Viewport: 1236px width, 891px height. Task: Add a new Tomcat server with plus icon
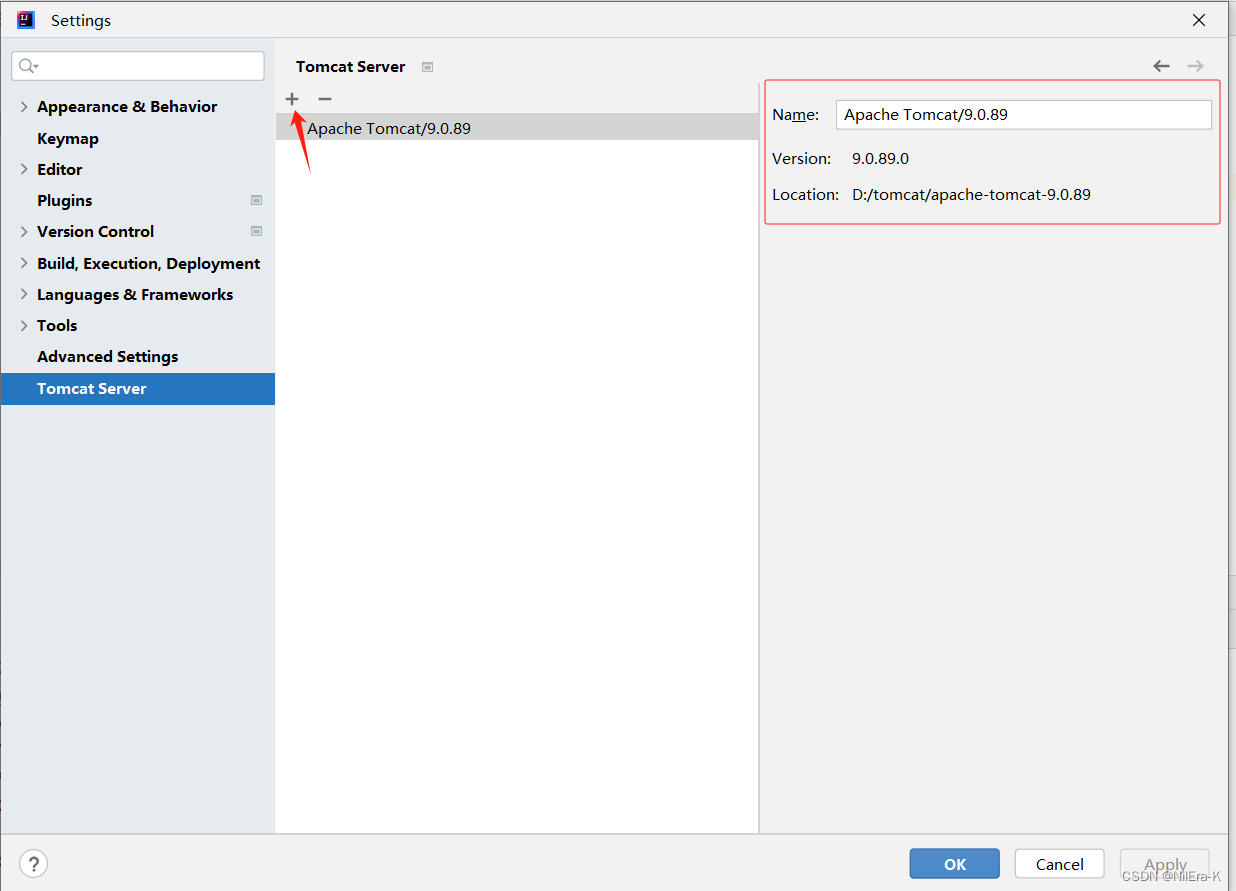(292, 99)
